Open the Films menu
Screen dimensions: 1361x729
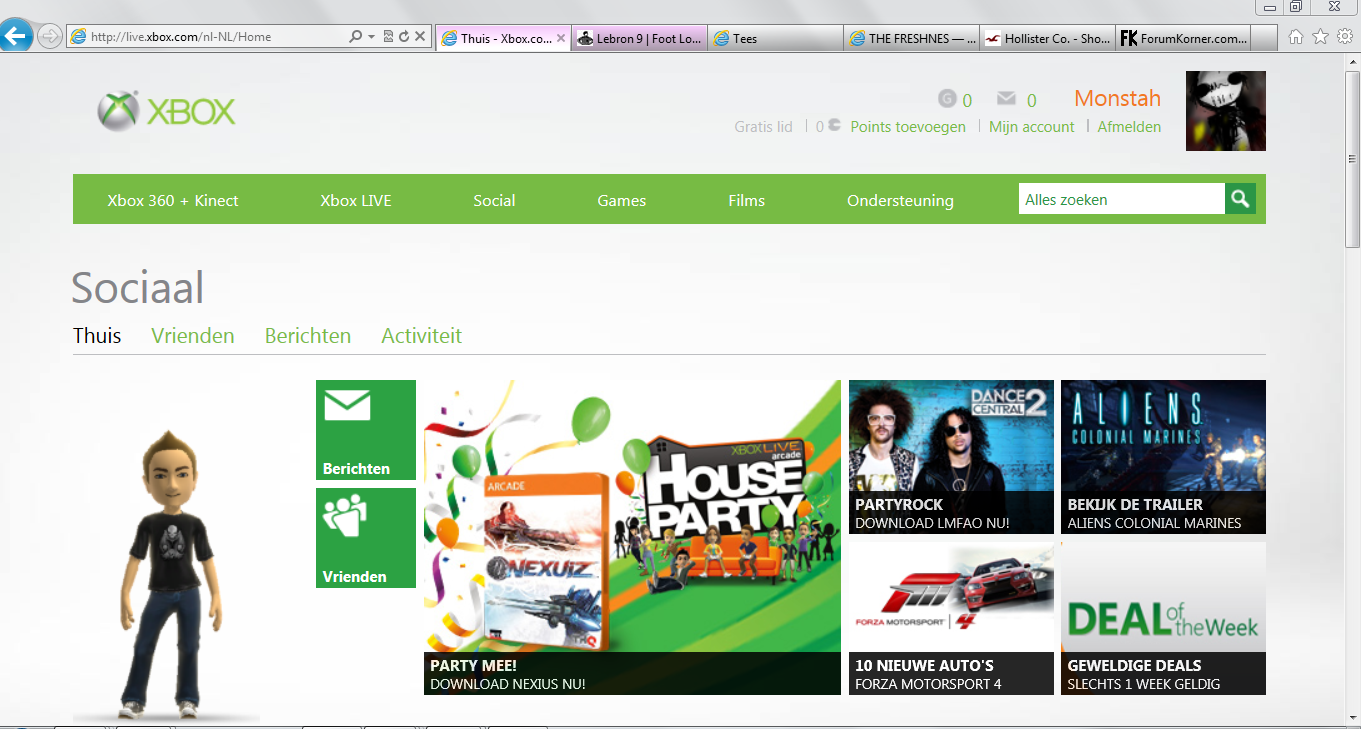pyautogui.click(x=746, y=200)
